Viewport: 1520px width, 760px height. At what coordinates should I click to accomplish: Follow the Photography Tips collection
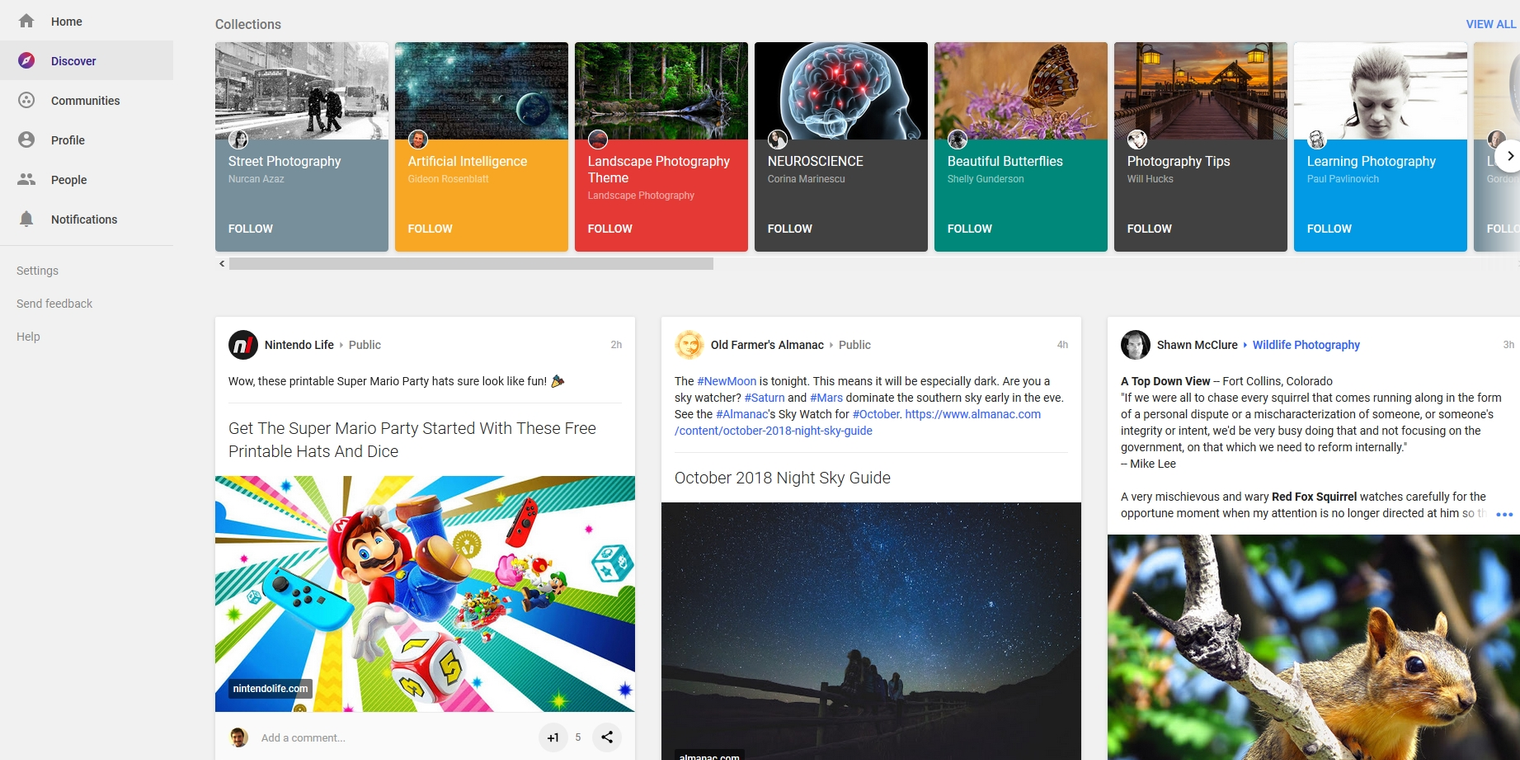[1149, 229]
